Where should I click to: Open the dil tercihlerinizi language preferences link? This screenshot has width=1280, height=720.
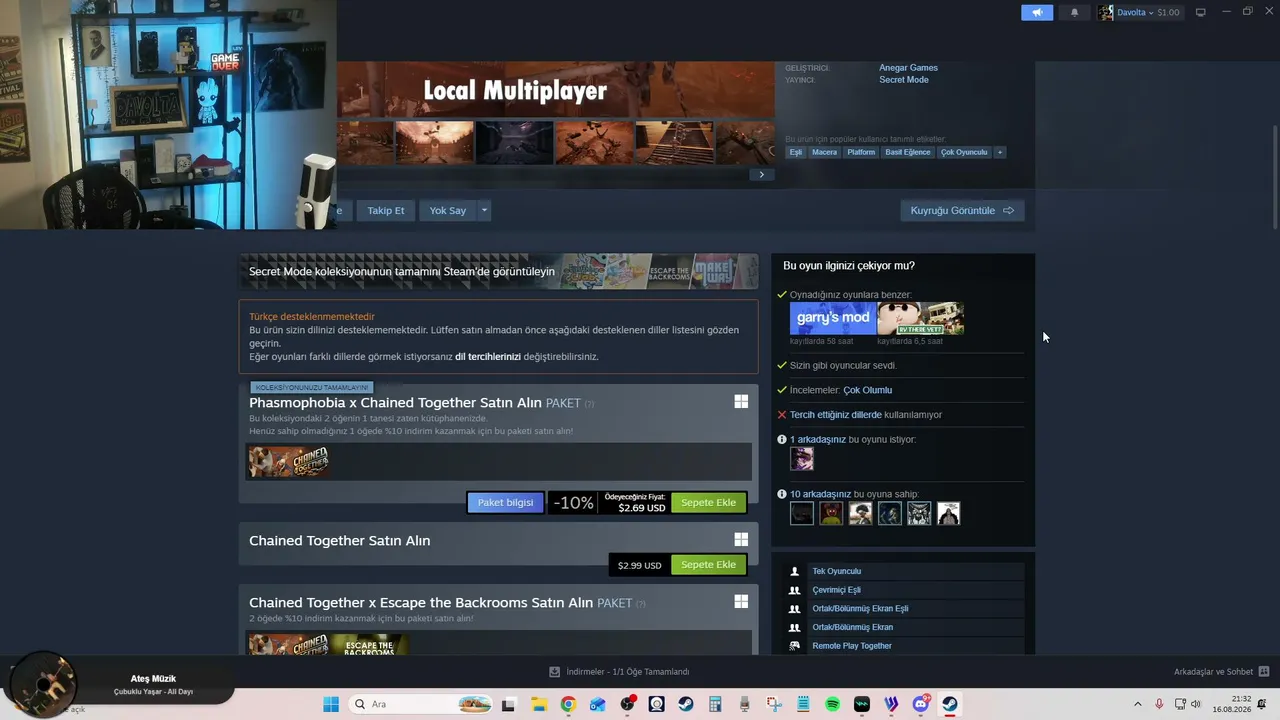pyautogui.click(x=488, y=356)
